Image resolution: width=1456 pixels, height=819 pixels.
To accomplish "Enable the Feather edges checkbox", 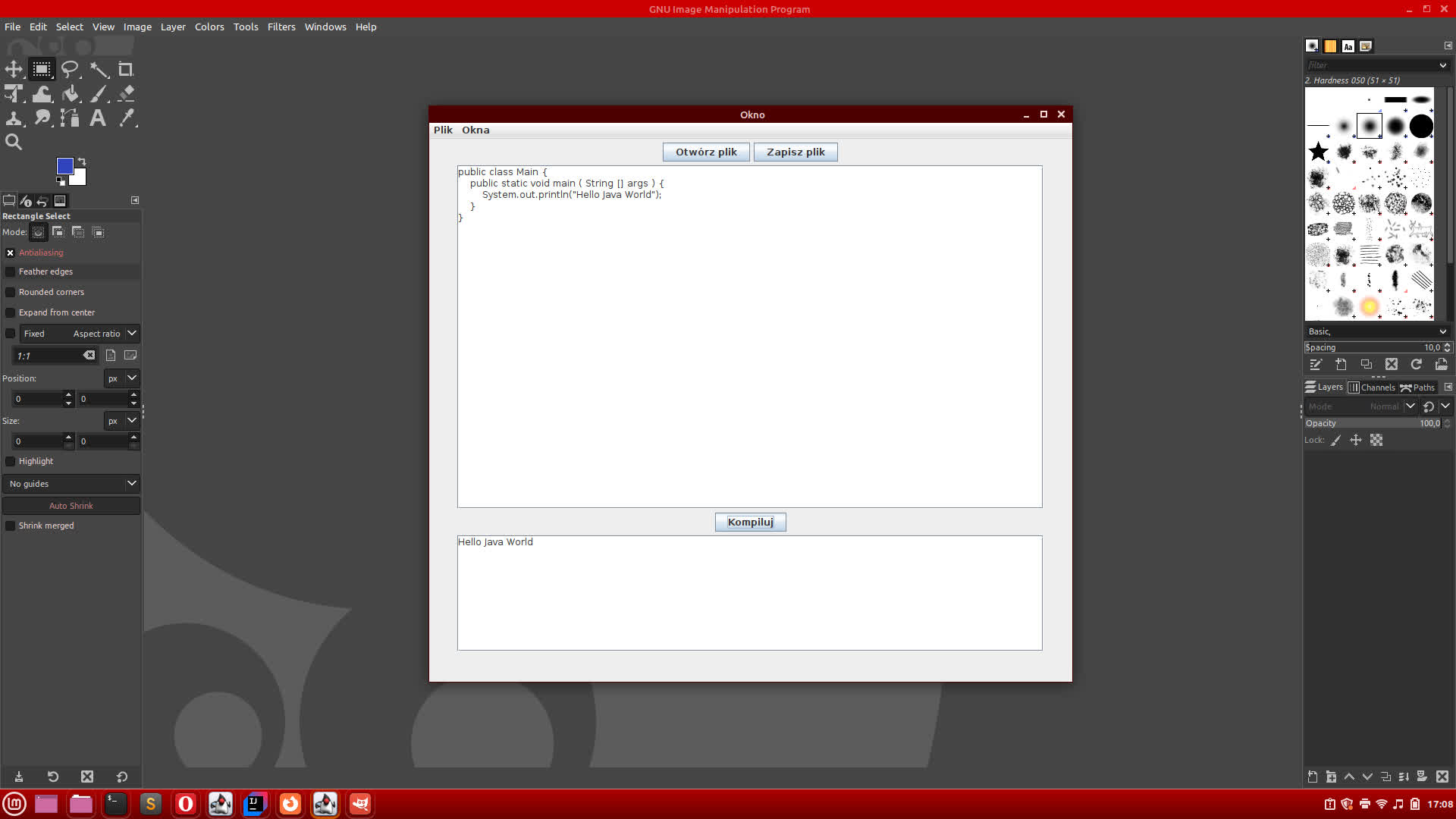I will 11,271.
